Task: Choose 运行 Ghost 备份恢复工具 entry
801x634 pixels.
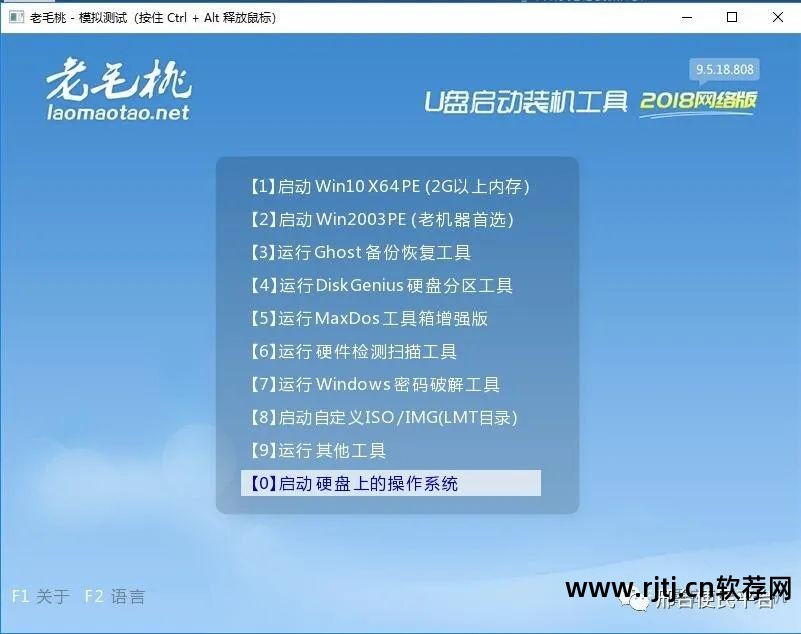Action: point(360,252)
